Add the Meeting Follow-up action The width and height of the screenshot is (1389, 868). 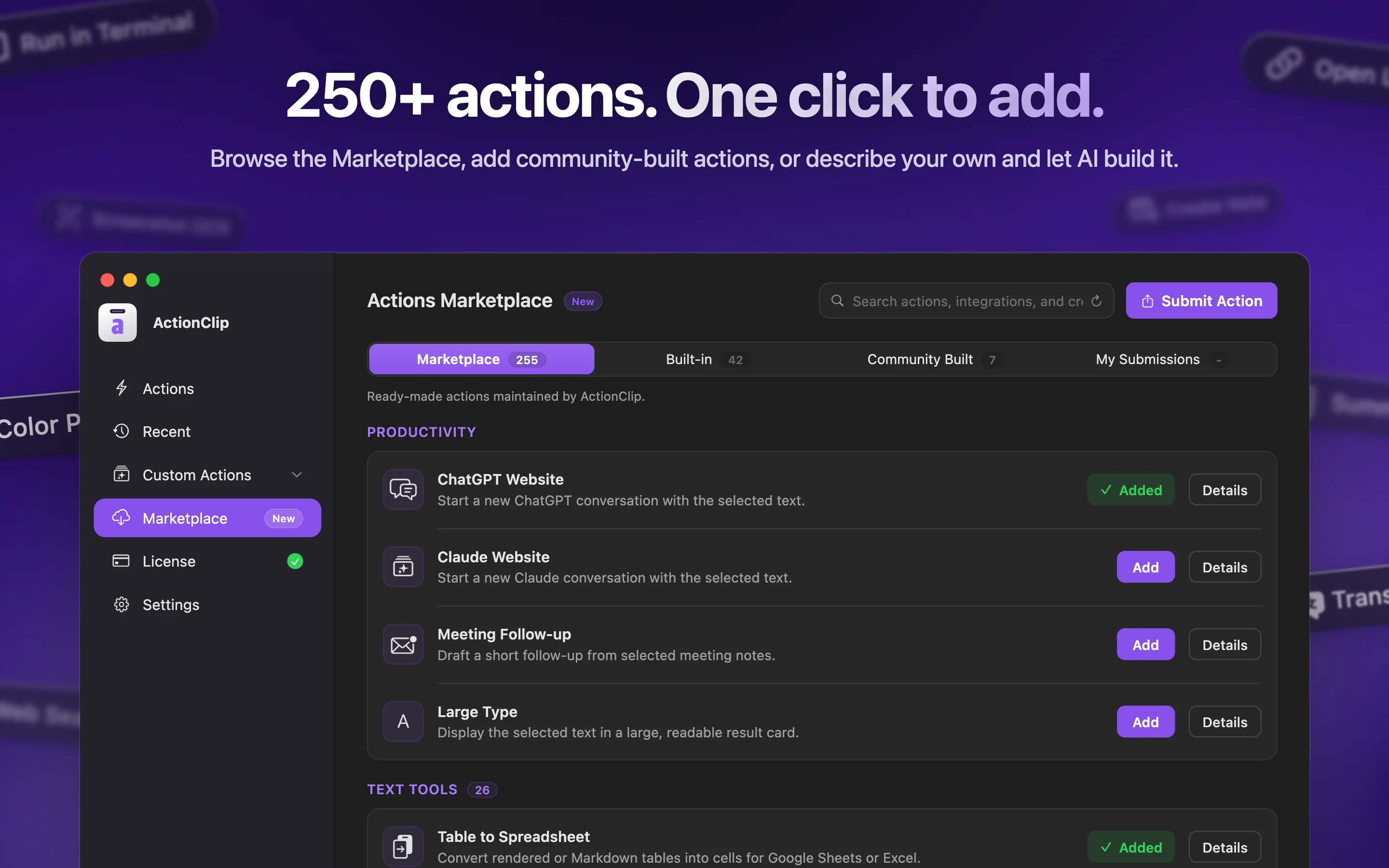pyautogui.click(x=1145, y=645)
